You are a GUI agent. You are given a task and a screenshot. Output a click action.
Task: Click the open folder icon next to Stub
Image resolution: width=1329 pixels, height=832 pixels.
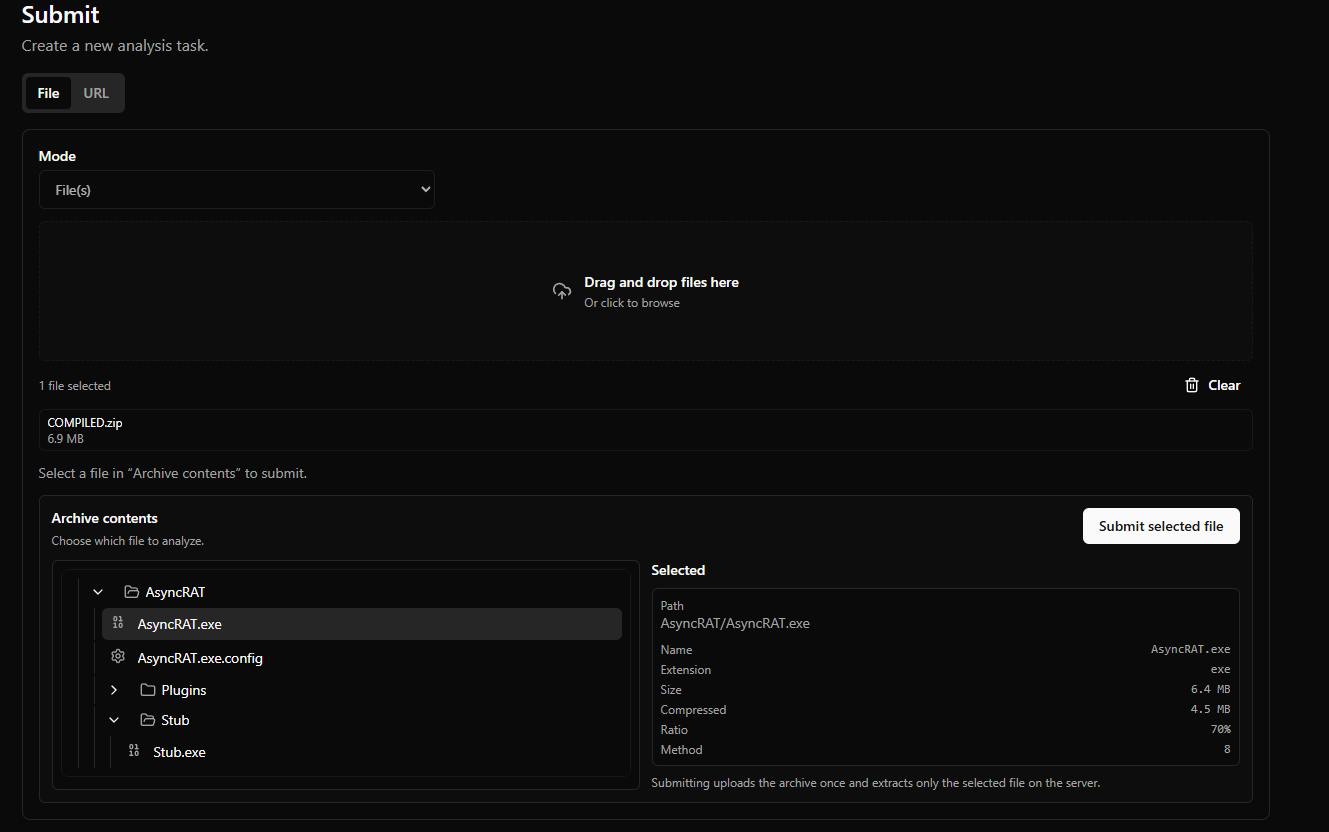tap(148, 720)
